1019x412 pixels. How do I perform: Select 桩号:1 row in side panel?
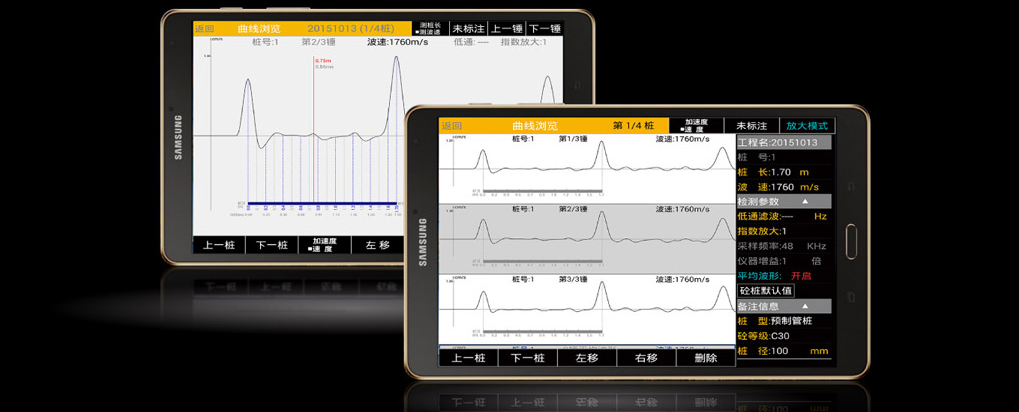(784, 157)
